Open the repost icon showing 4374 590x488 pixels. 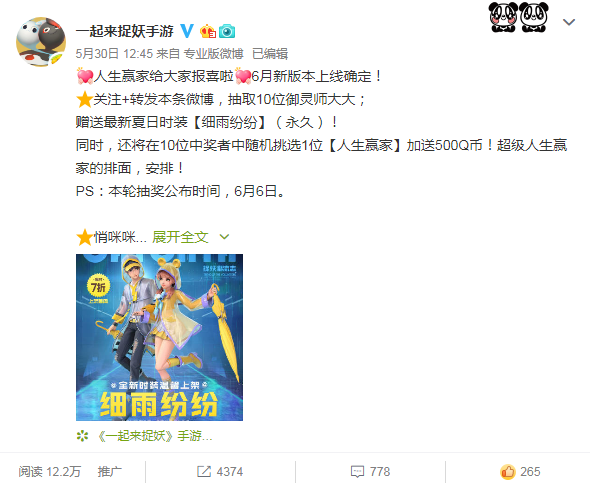[x=220, y=471]
